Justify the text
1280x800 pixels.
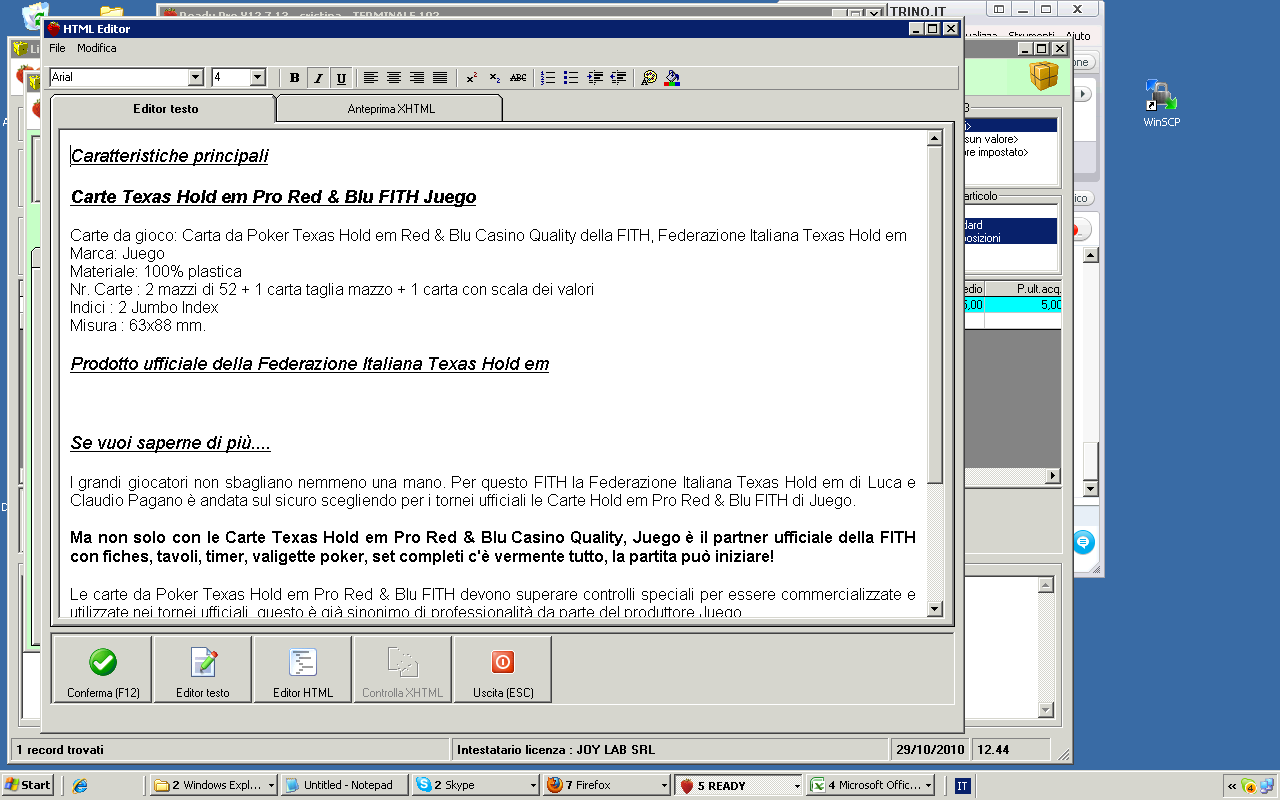pos(440,78)
